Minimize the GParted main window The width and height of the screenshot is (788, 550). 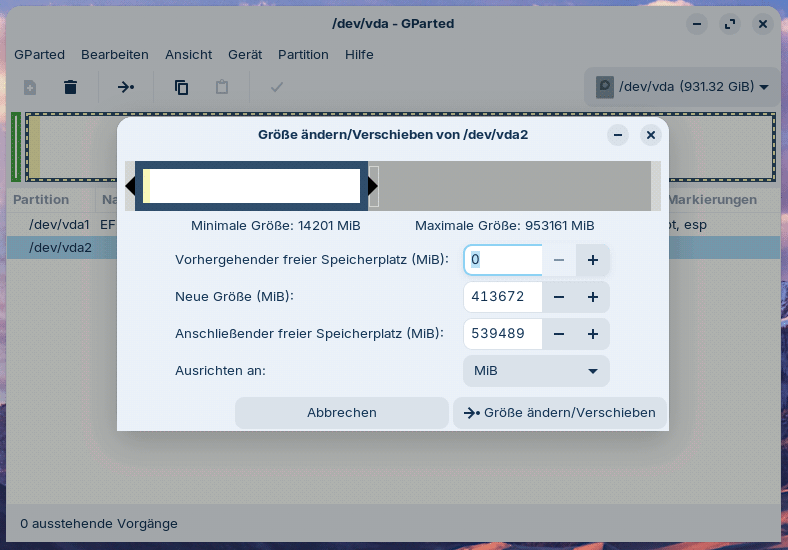click(697, 24)
